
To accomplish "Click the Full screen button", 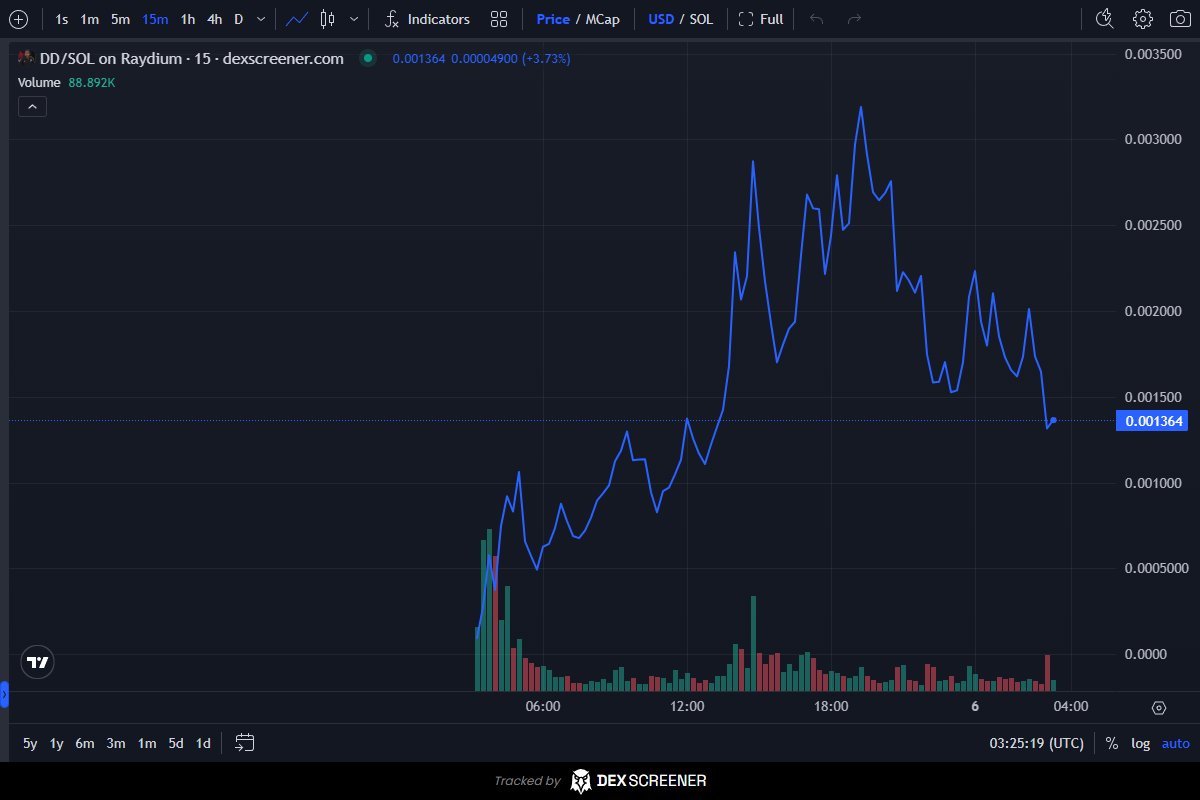I will click(761, 19).
